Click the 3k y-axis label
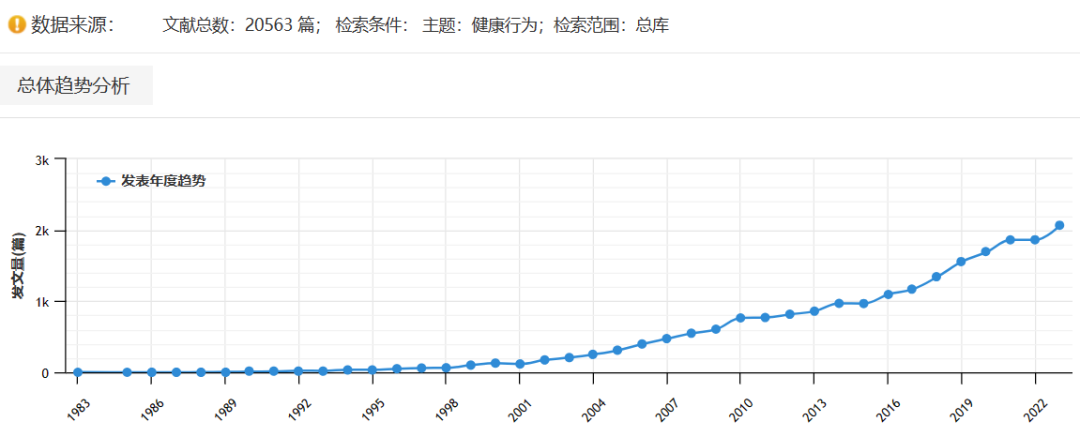 click(41, 160)
